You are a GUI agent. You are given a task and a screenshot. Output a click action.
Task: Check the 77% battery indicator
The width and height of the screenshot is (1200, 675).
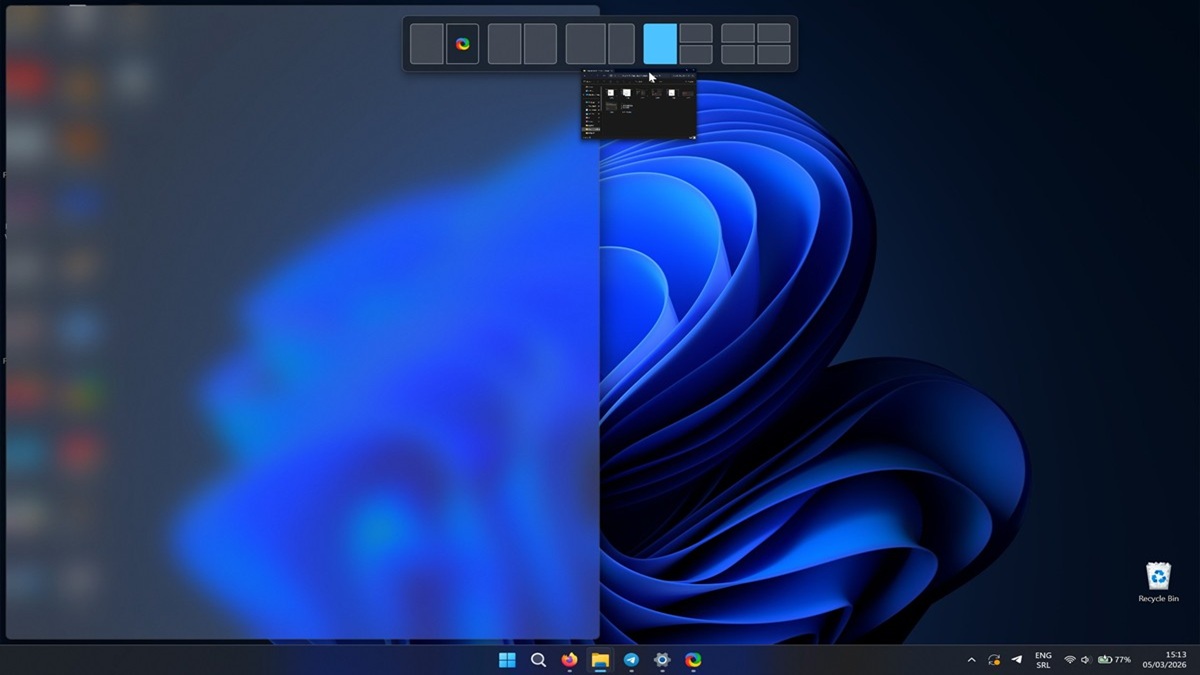point(1114,660)
